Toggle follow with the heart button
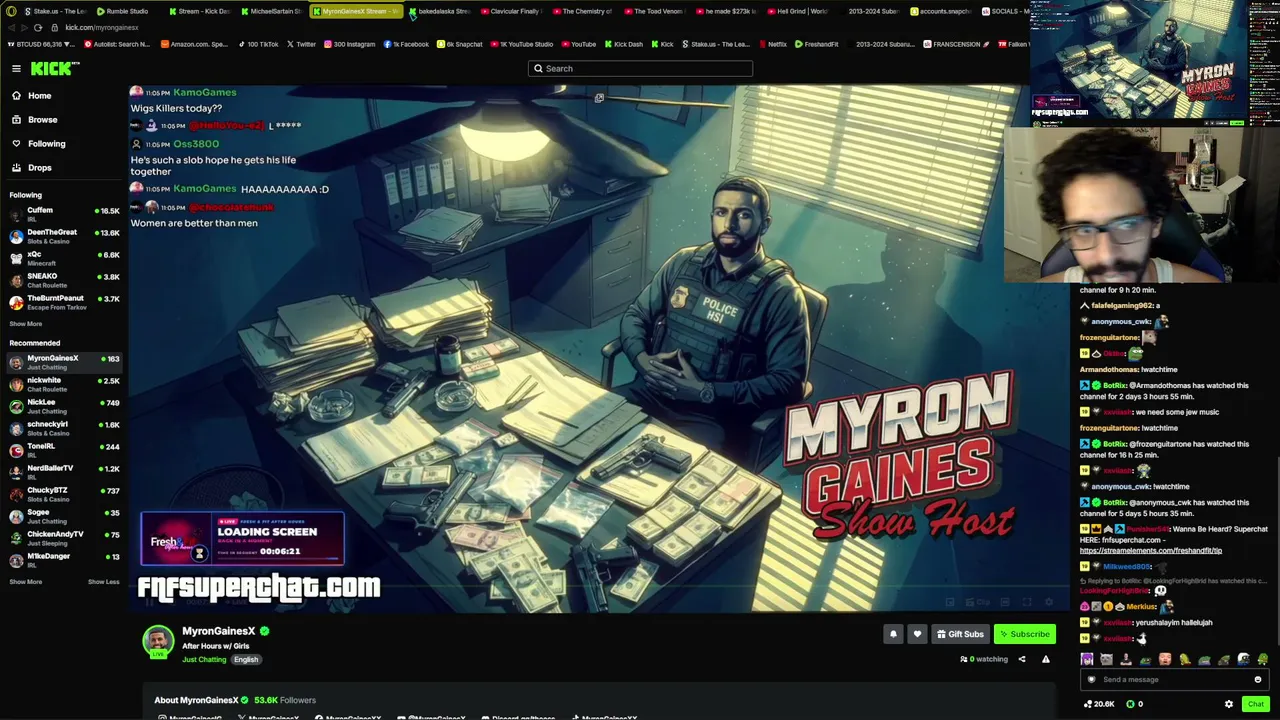Viewport: 1280px width, 720px height. (x=917, y=634)
